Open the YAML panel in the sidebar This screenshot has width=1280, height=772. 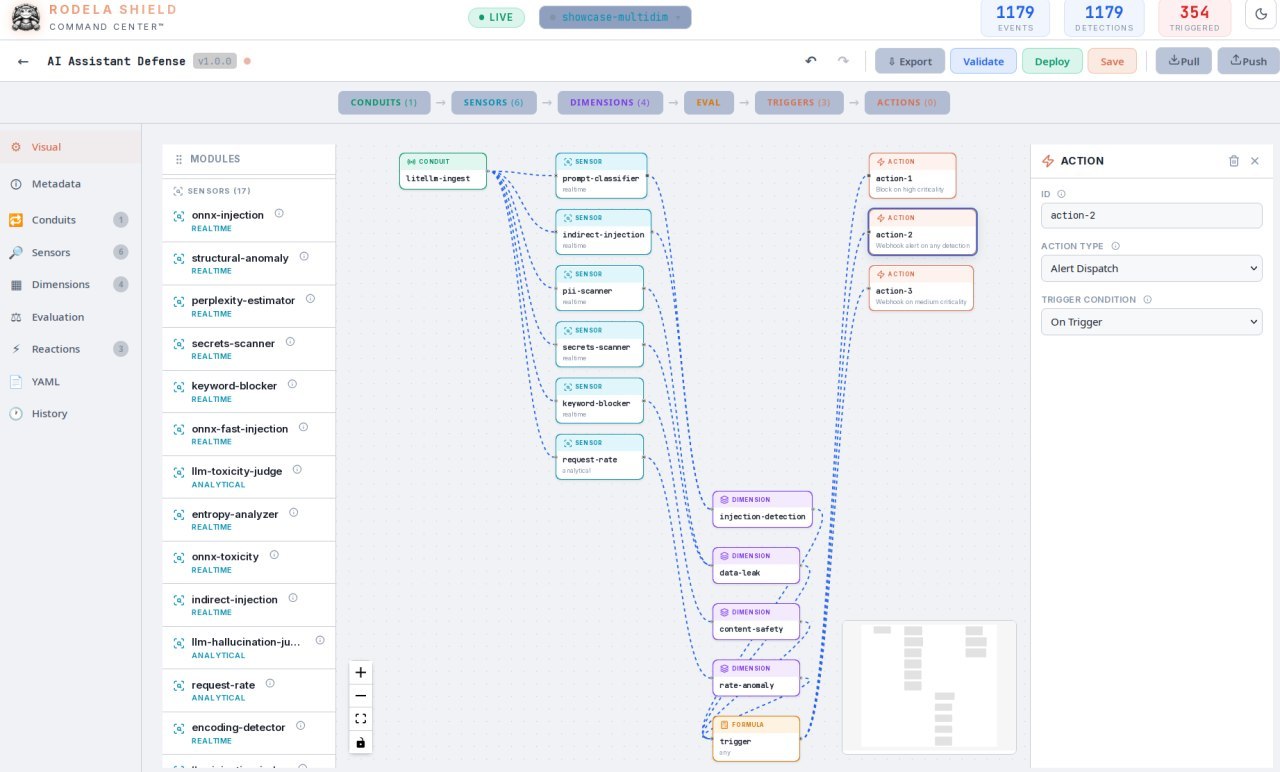[x=45, y=381]
